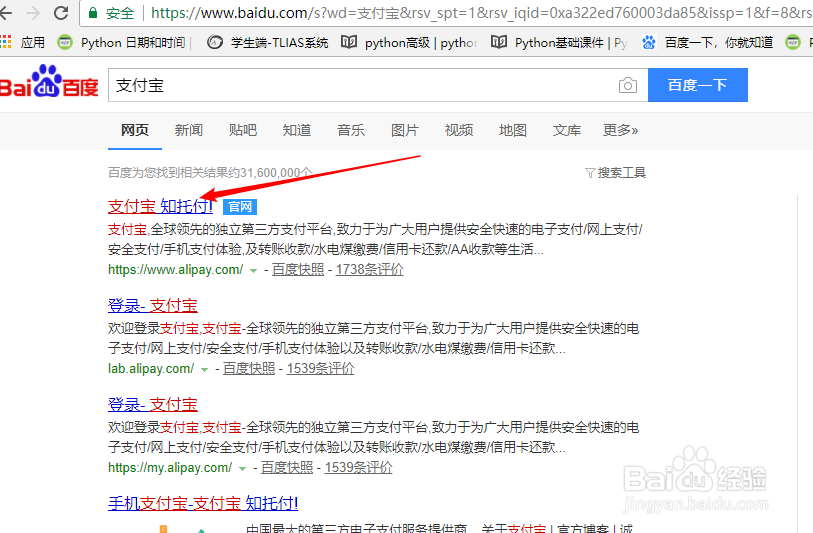The width and height of the screenshot is (813, 533).
Task: Click the Baidu logo
Action: 49,82
